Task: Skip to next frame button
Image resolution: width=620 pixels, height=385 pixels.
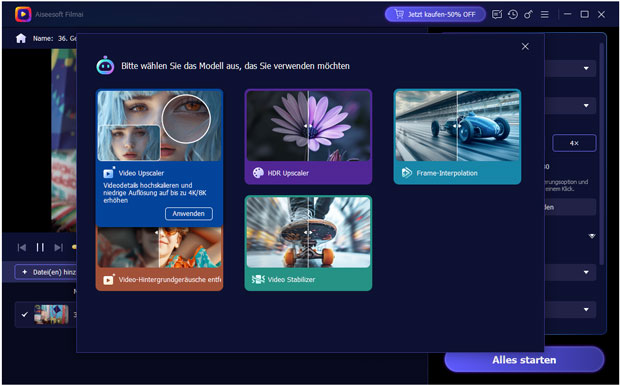Action: tap(59, 247)
